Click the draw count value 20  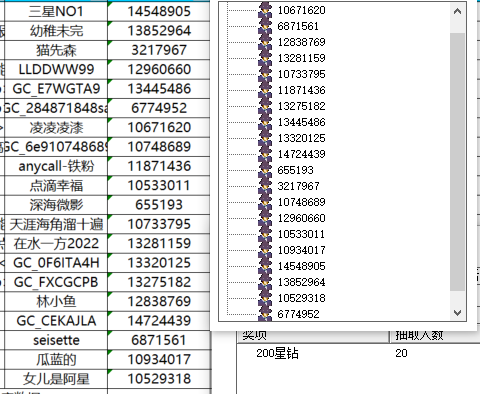[401, 353]
